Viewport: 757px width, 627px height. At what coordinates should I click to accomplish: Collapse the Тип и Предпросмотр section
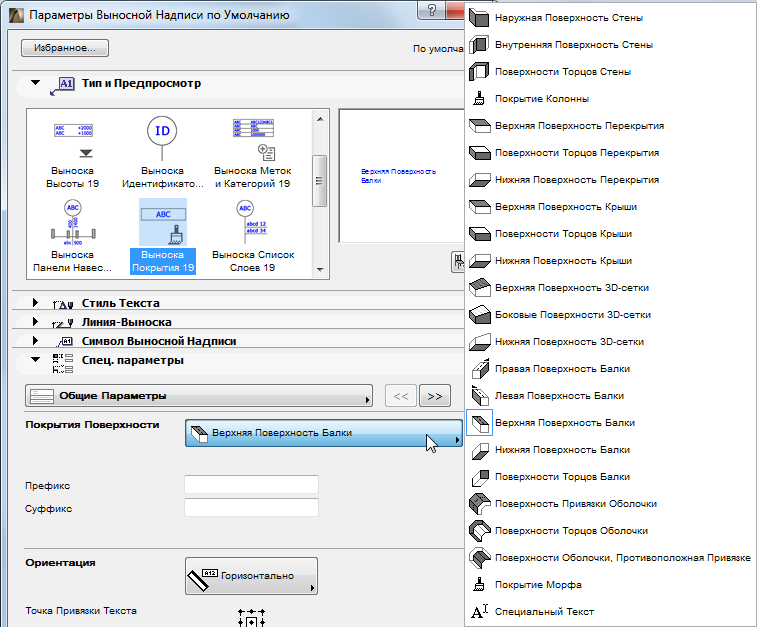point(35,83)
